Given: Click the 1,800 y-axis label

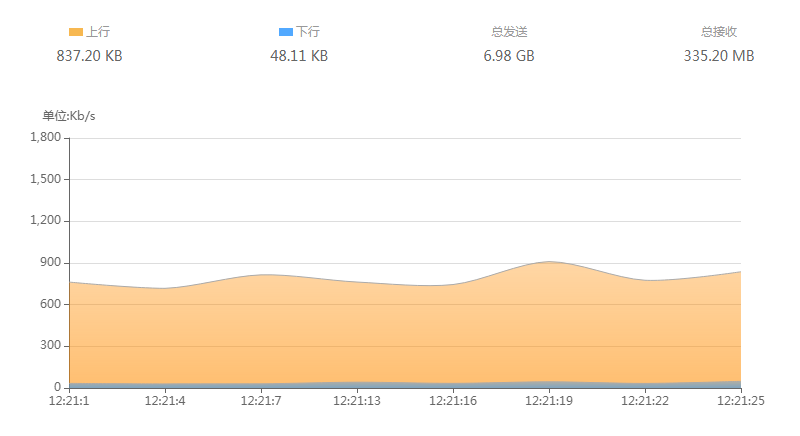Looking at the screenshot, I should (45, 137).
